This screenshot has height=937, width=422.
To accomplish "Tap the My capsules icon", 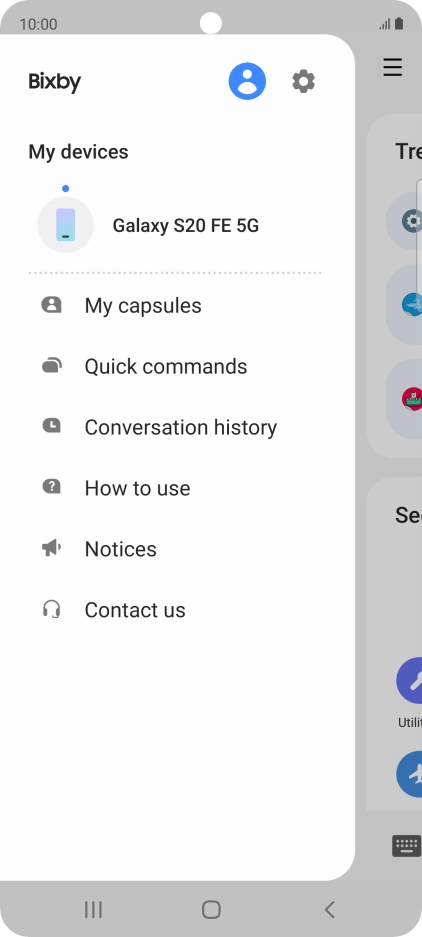I will click(51, 305).
